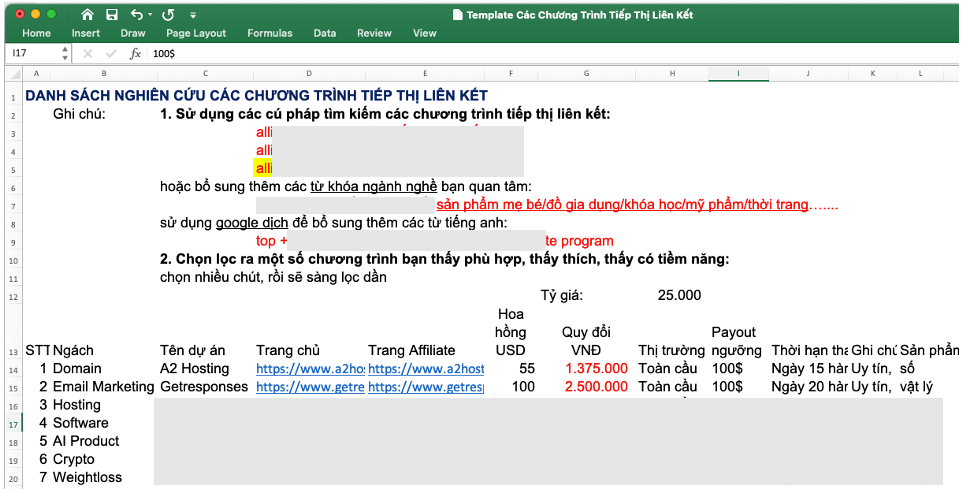Screen dimensions: 964x489
Task: Open A2 Hosting affiliate page link
Action: 426,369
